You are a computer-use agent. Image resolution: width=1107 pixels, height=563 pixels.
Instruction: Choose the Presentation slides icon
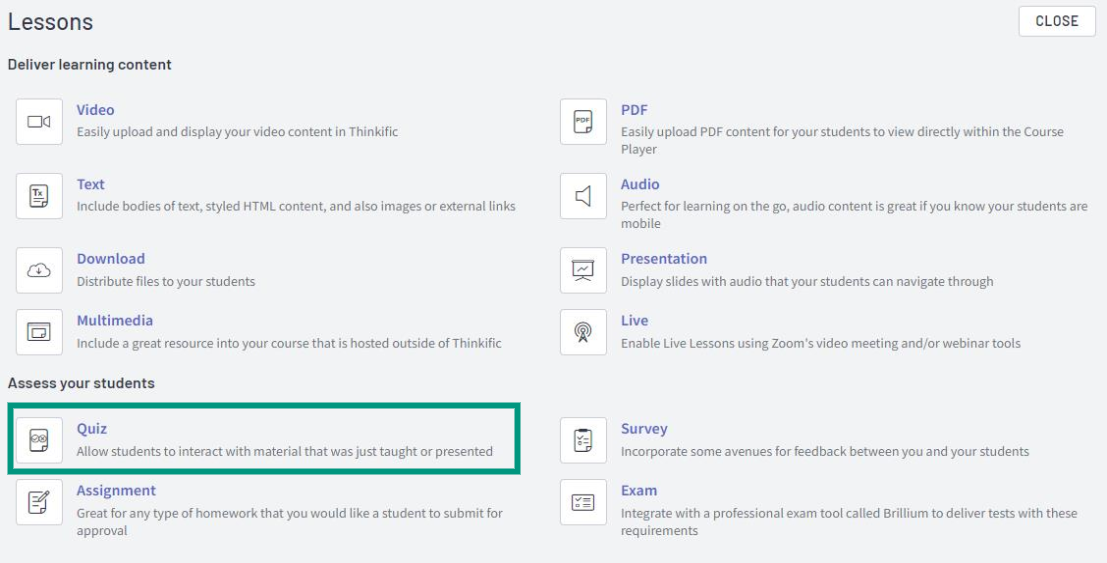[x=583, y=270]
